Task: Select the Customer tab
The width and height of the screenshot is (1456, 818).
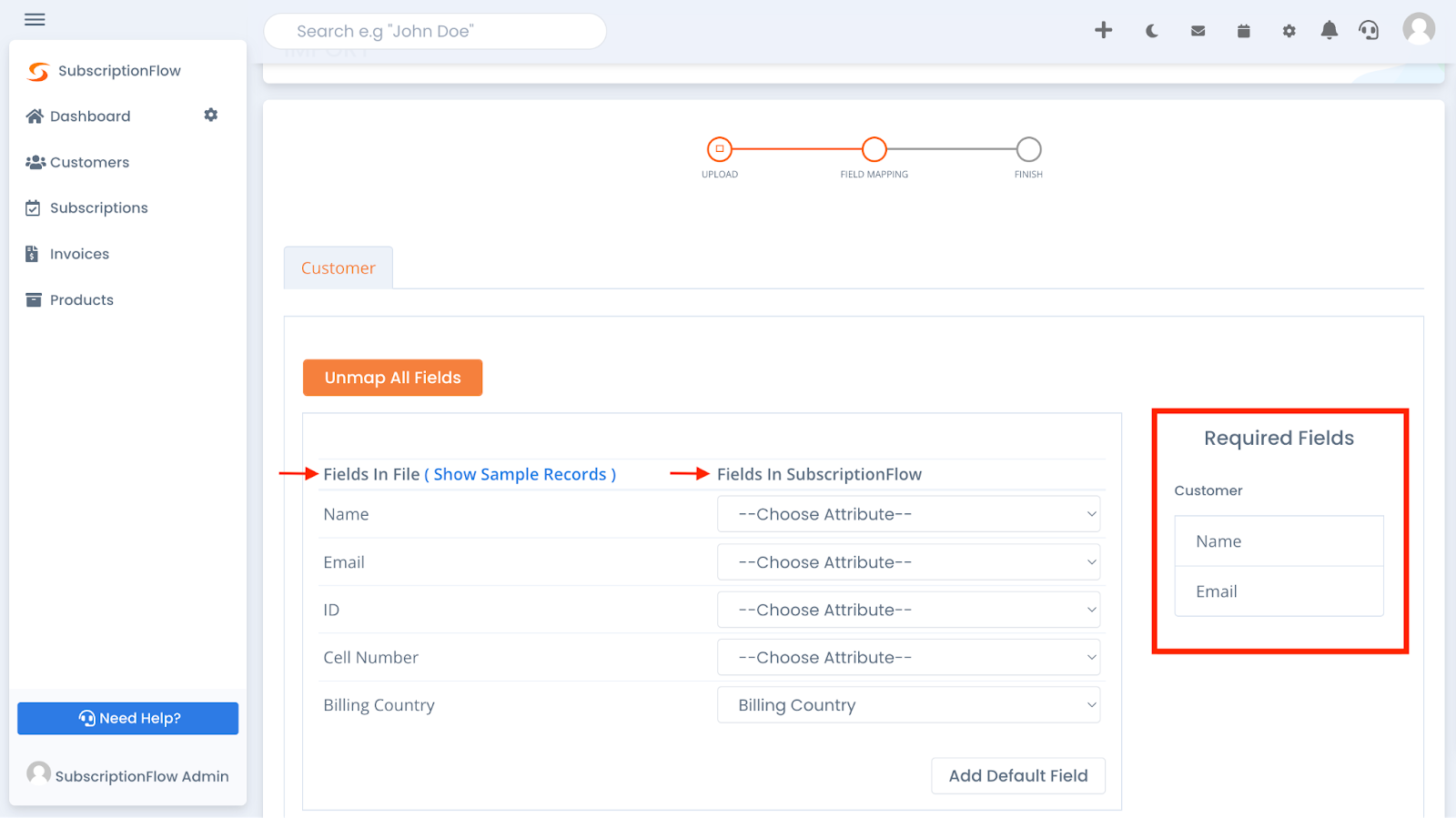Action: (x=339, y=268)
